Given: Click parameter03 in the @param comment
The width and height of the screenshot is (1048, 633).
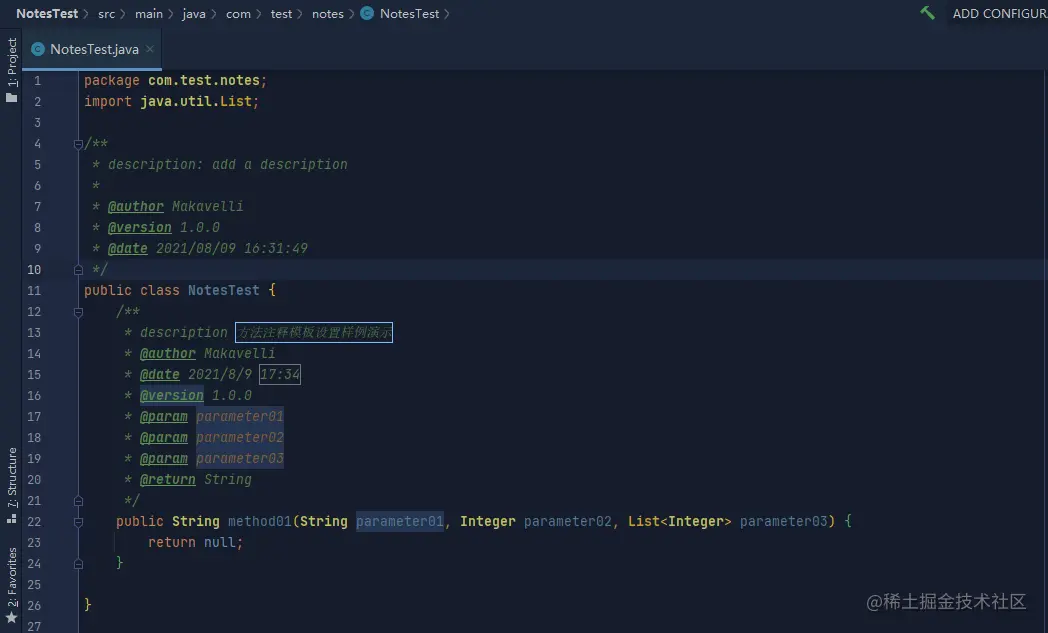Looking at the screenshot, I should click(x=240, y=459).
